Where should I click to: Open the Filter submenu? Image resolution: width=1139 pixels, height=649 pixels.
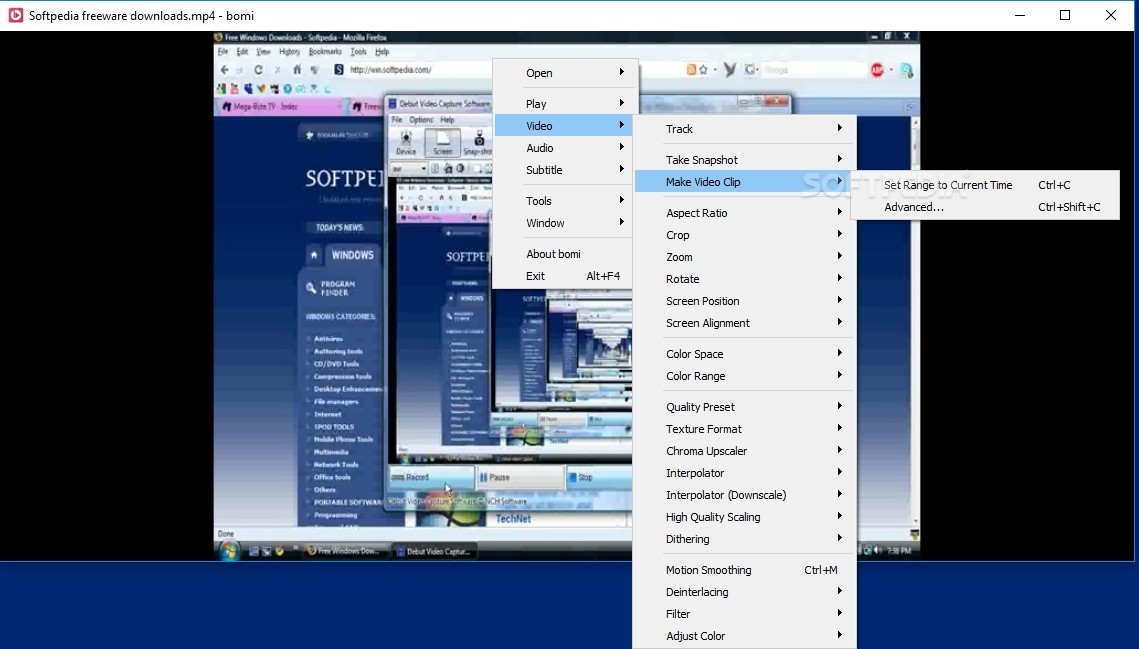(x=745, y=614)
